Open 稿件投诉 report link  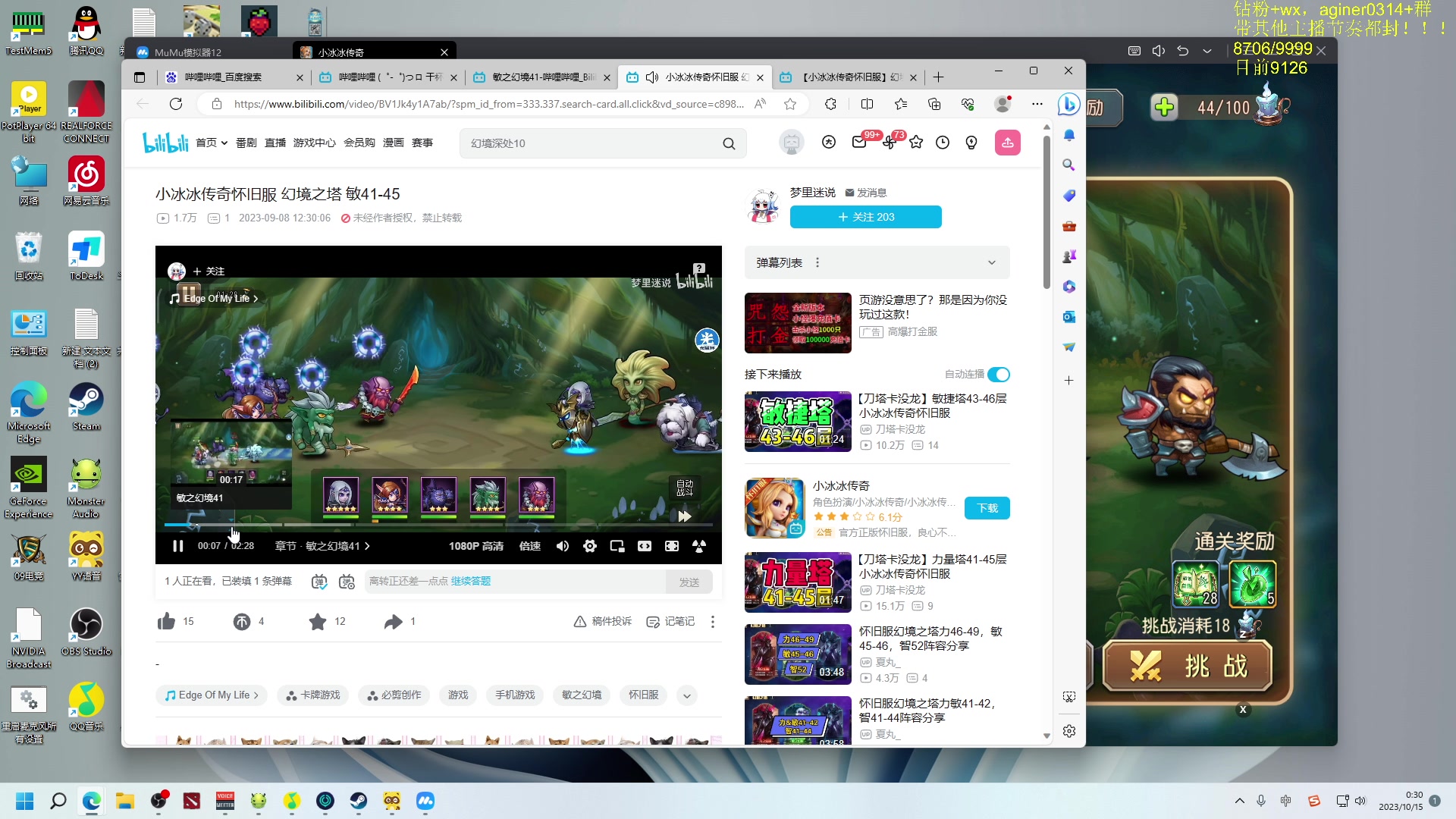coord(603,621)
